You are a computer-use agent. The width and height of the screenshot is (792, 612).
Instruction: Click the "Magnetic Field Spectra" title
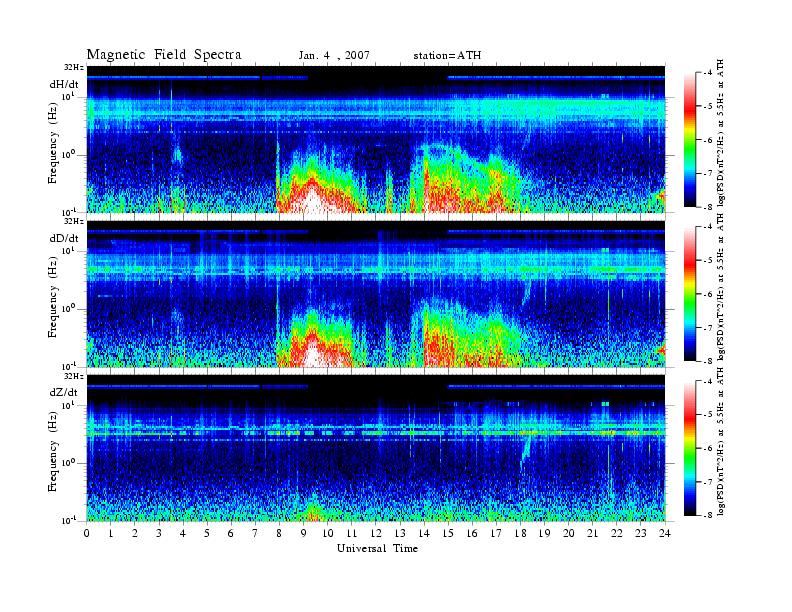164,55
